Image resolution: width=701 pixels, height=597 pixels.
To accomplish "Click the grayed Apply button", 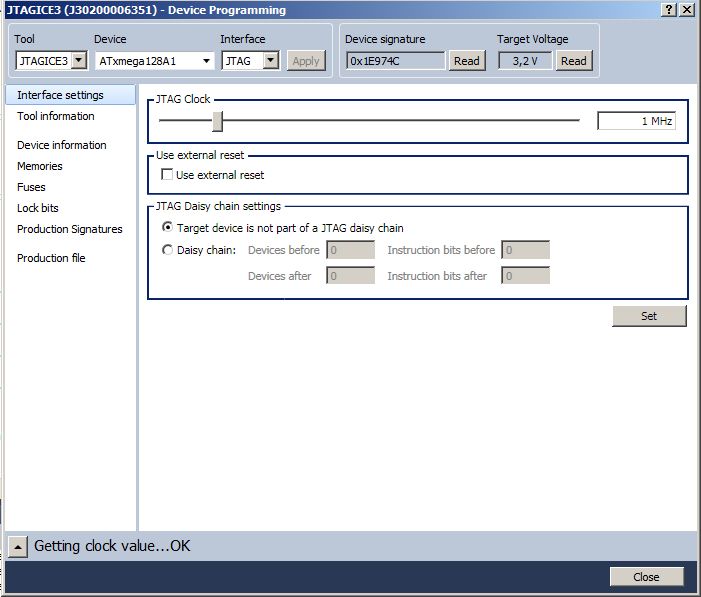I will coord(306,61).
